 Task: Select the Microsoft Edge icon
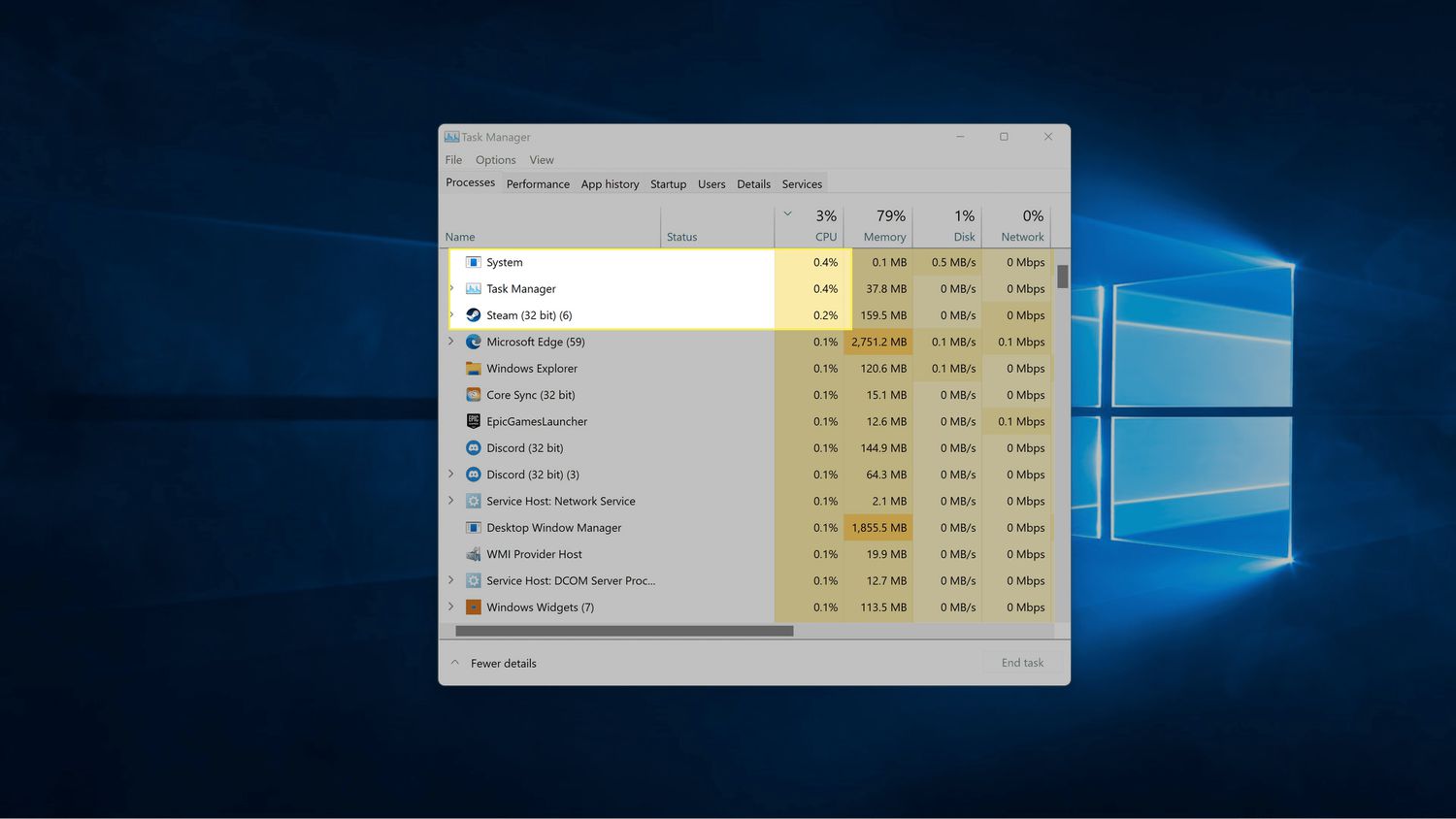click(x=473, y=342)
